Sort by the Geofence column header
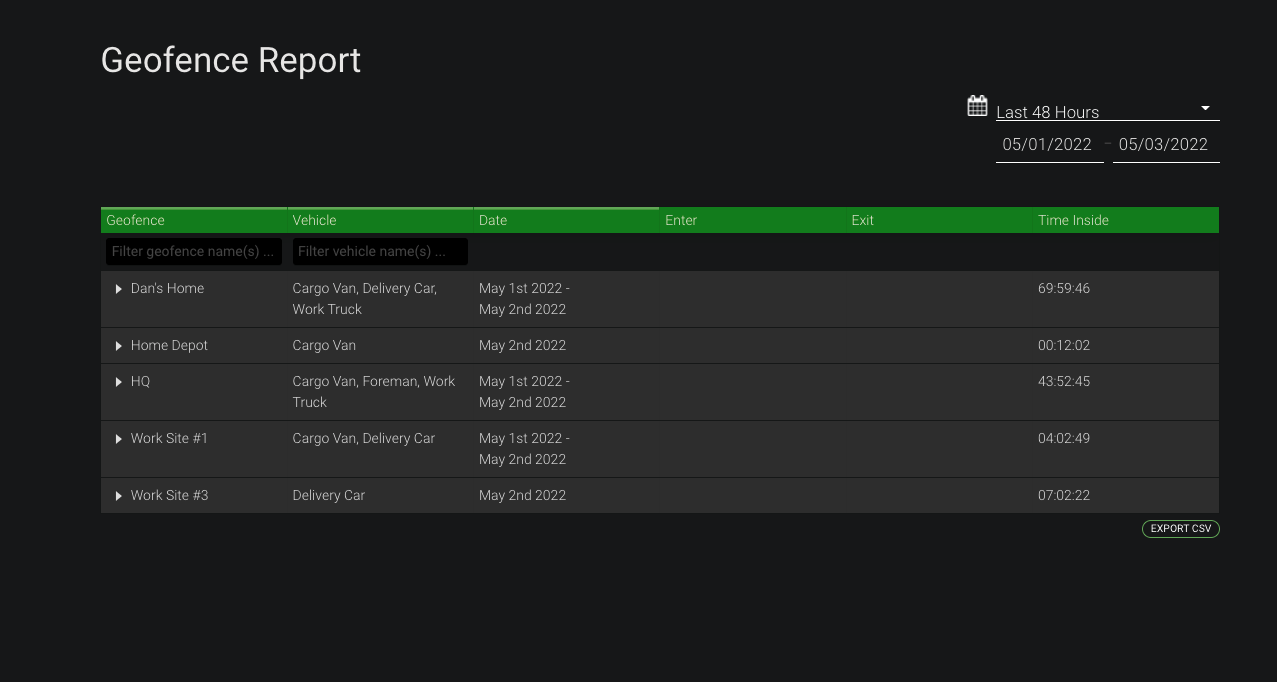1277x682 pixels. (x=194, y=220)
